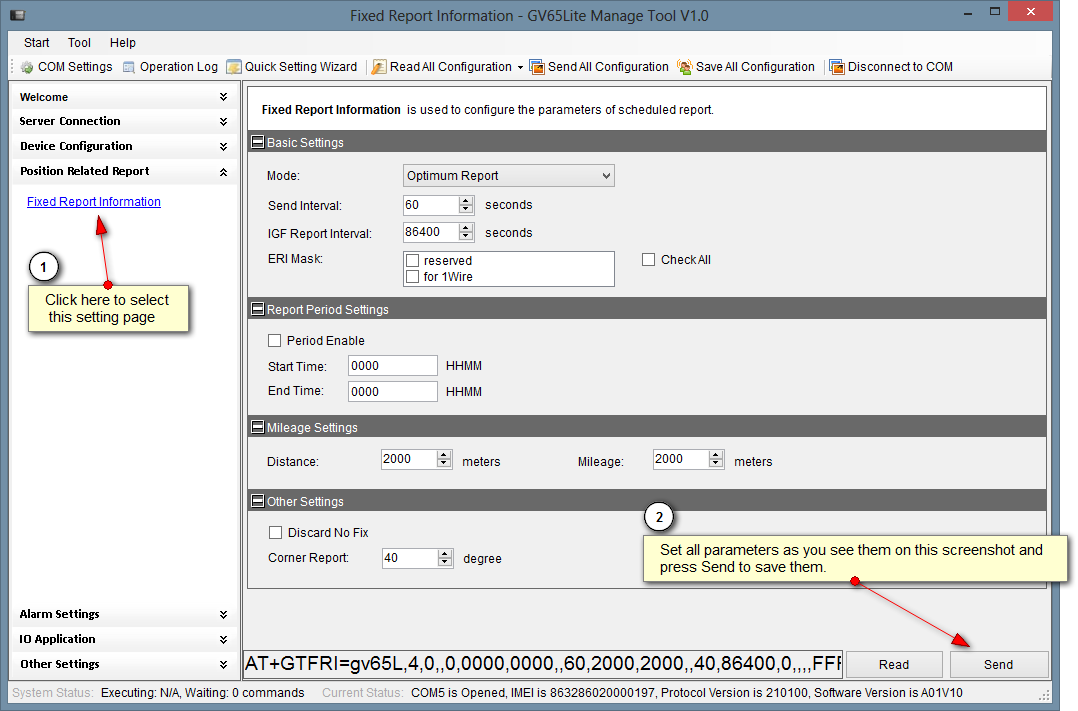Click the Read button
The width and height of the screenshot is (1078, 711).
pos(894,664)
